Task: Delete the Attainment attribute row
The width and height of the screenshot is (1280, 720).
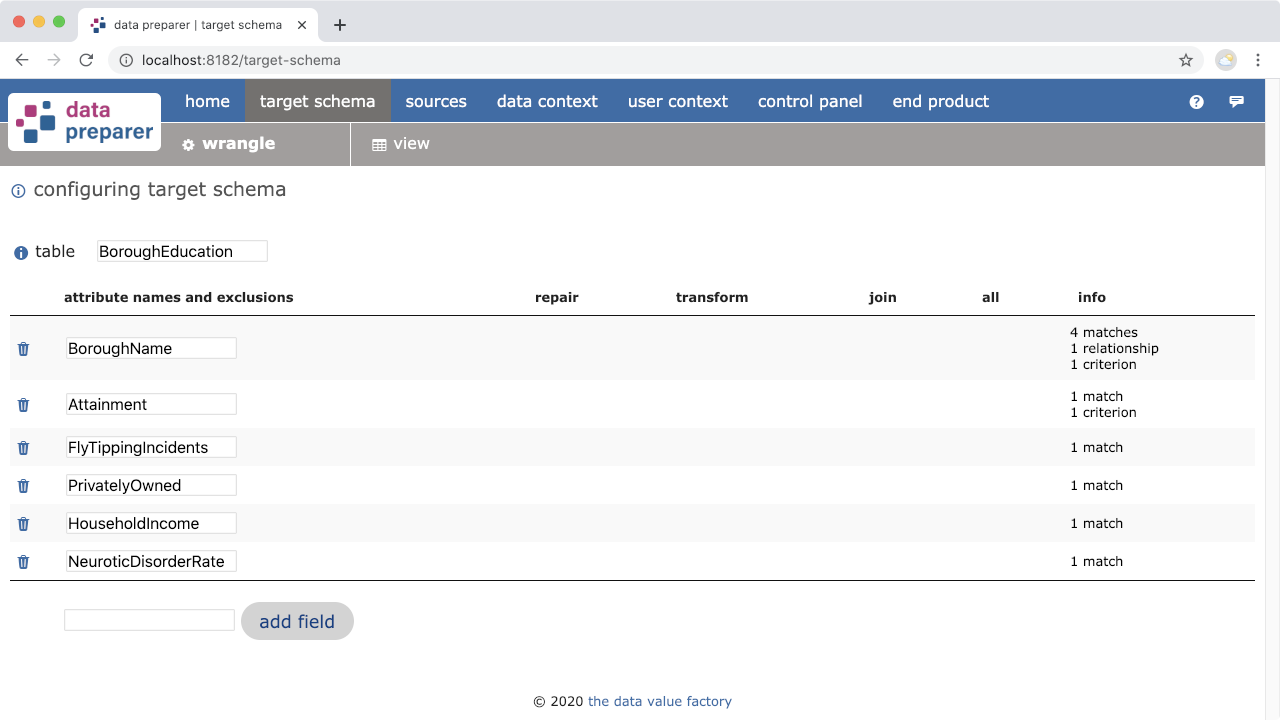Action: coord(23,405)
